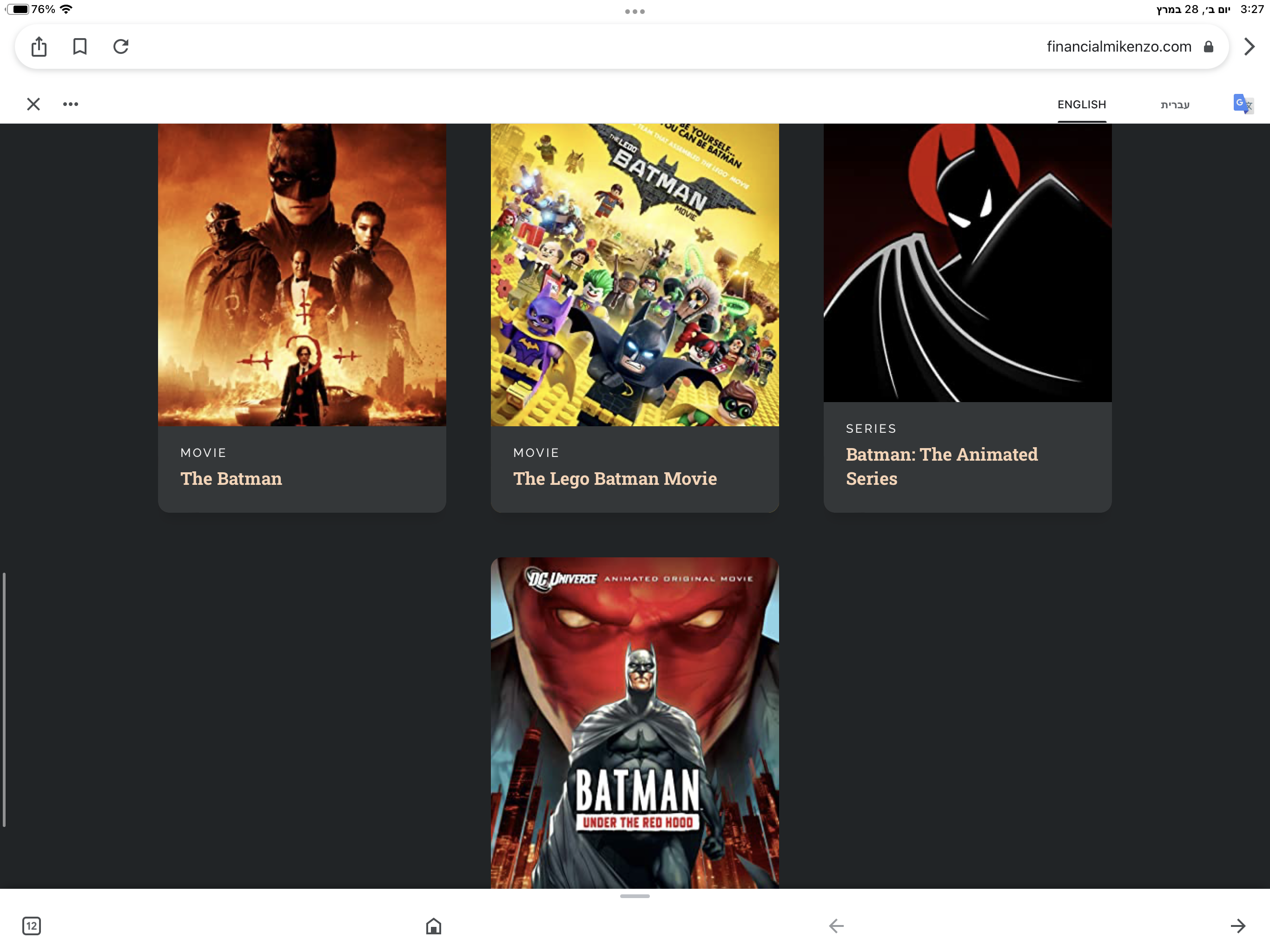Open translation bar more options ellipsis
Screen dimensions: 1270x952
pos(71,104)
